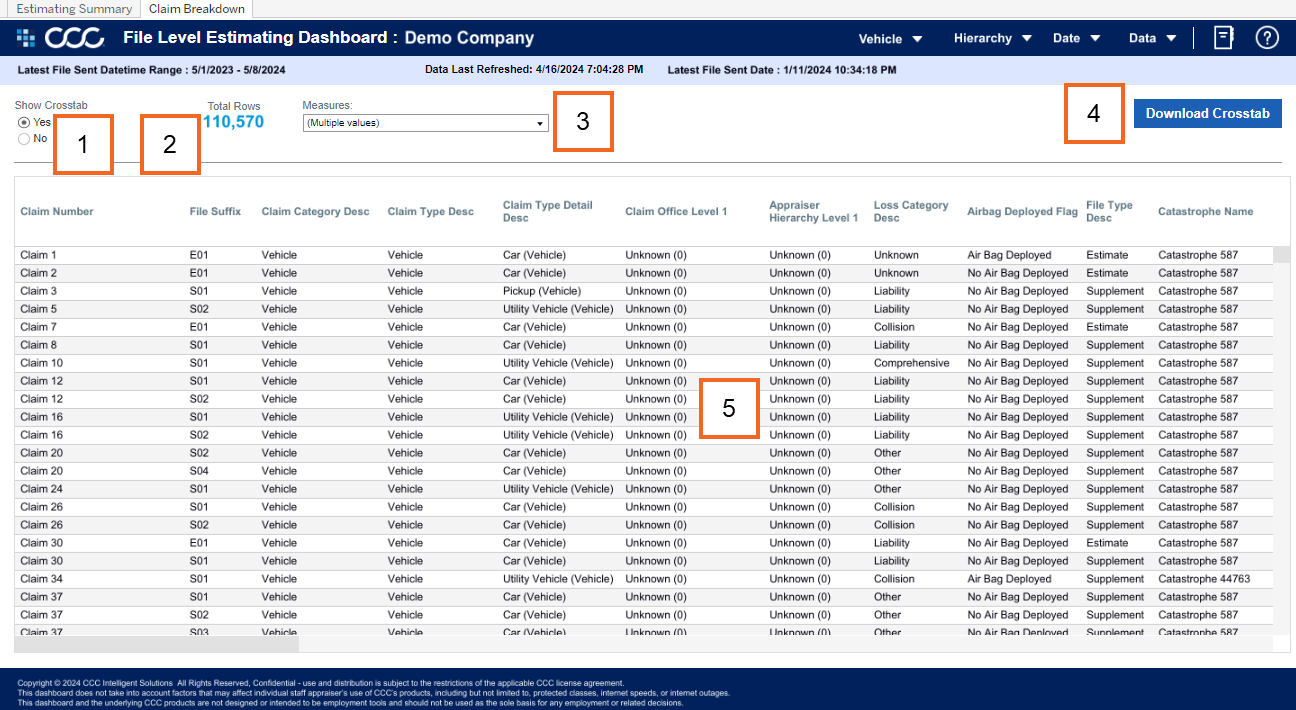The height and width of the screenshot is (710, 1296).
Task: Click the CCC apps grid icon
Action: pyautogui.click(x=25, y=38)
